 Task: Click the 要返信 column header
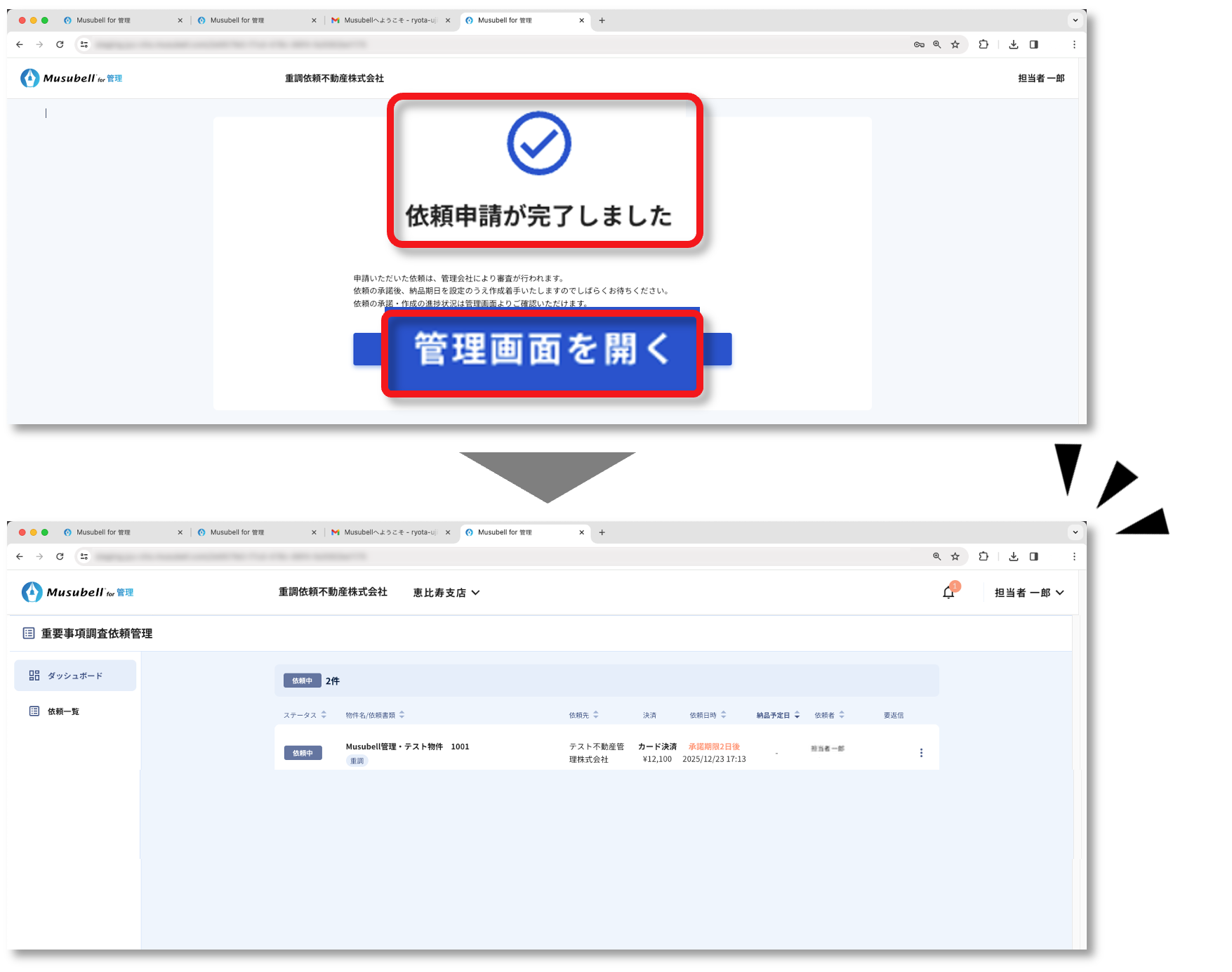tap(893, 715)
